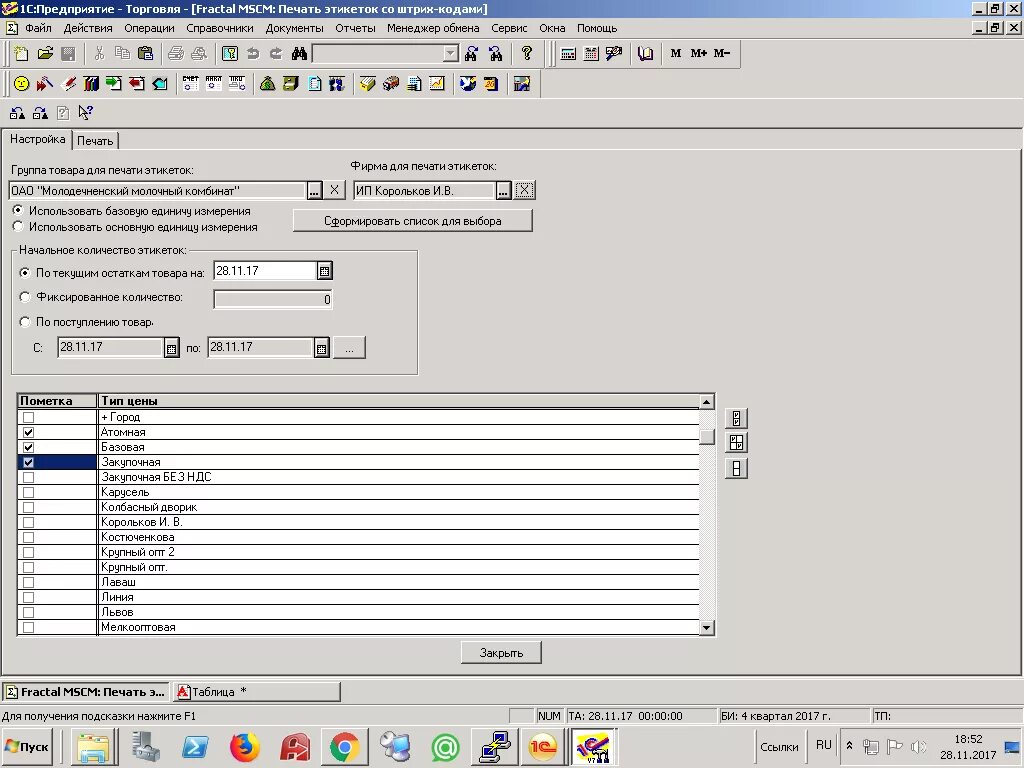Click the 'Счет' invoice toolbar icon
The image size is (1024, 768).
tap(191, 84)
